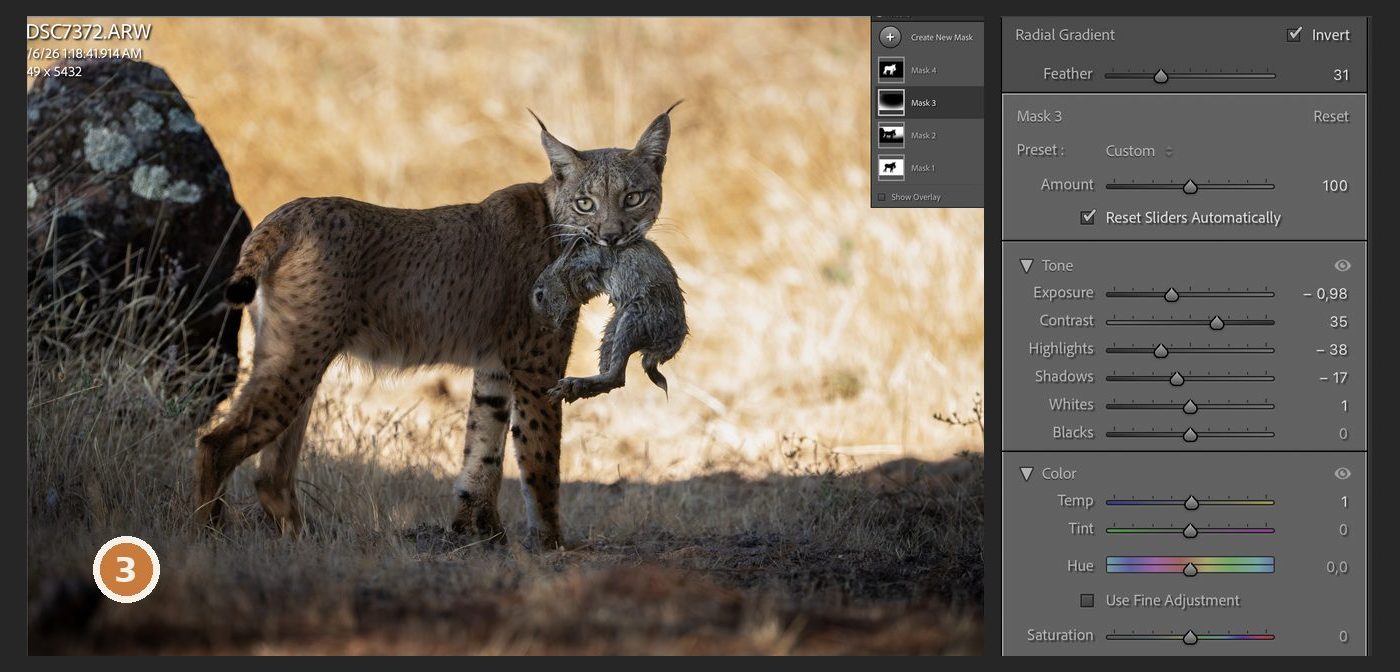
Task: Click the Hue color strip
Action: point(1190,565)
